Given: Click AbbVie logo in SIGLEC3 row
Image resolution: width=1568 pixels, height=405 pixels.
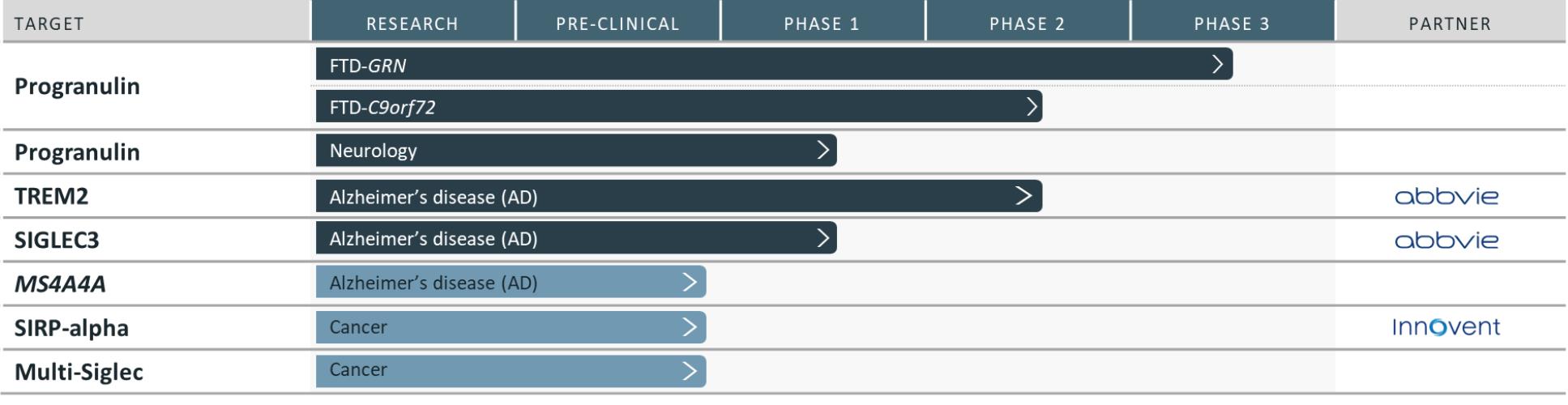Looking at the screenshot, I should 1446,241.
